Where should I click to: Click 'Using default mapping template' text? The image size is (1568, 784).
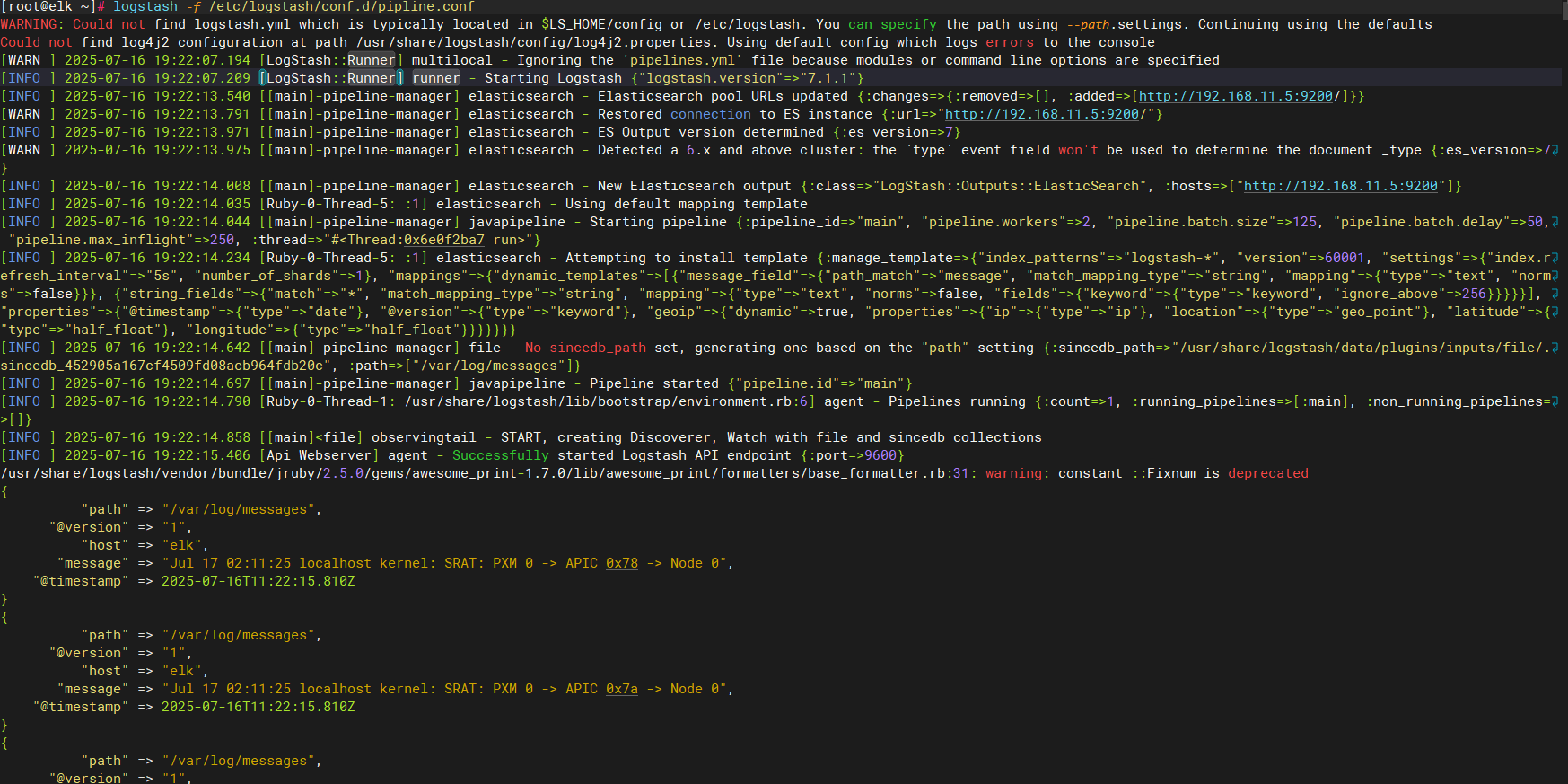(x=686, y=204)
